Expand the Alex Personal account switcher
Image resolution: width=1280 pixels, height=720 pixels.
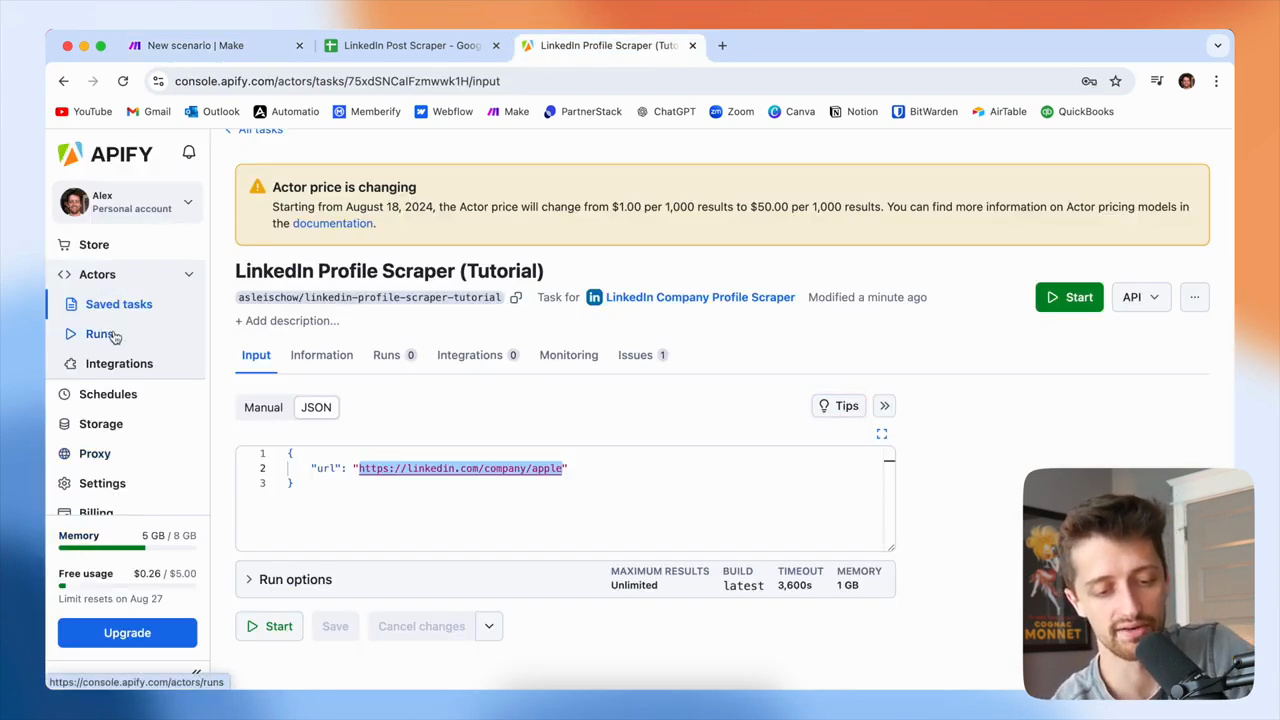click(127, 202)
